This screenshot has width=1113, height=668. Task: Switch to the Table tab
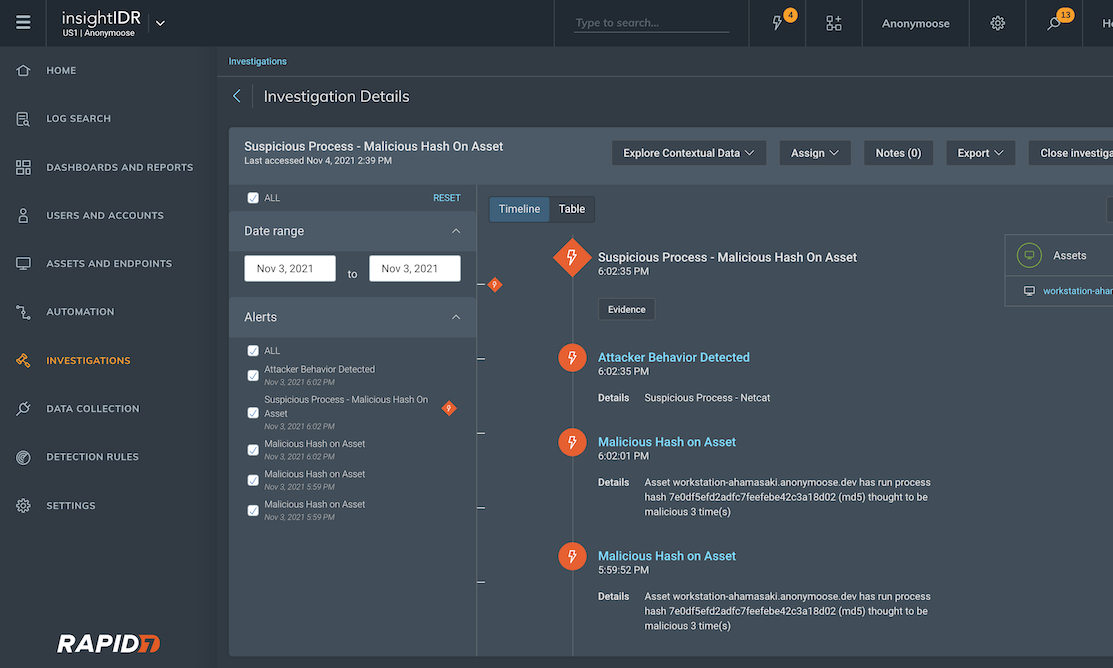pos(572,209)
